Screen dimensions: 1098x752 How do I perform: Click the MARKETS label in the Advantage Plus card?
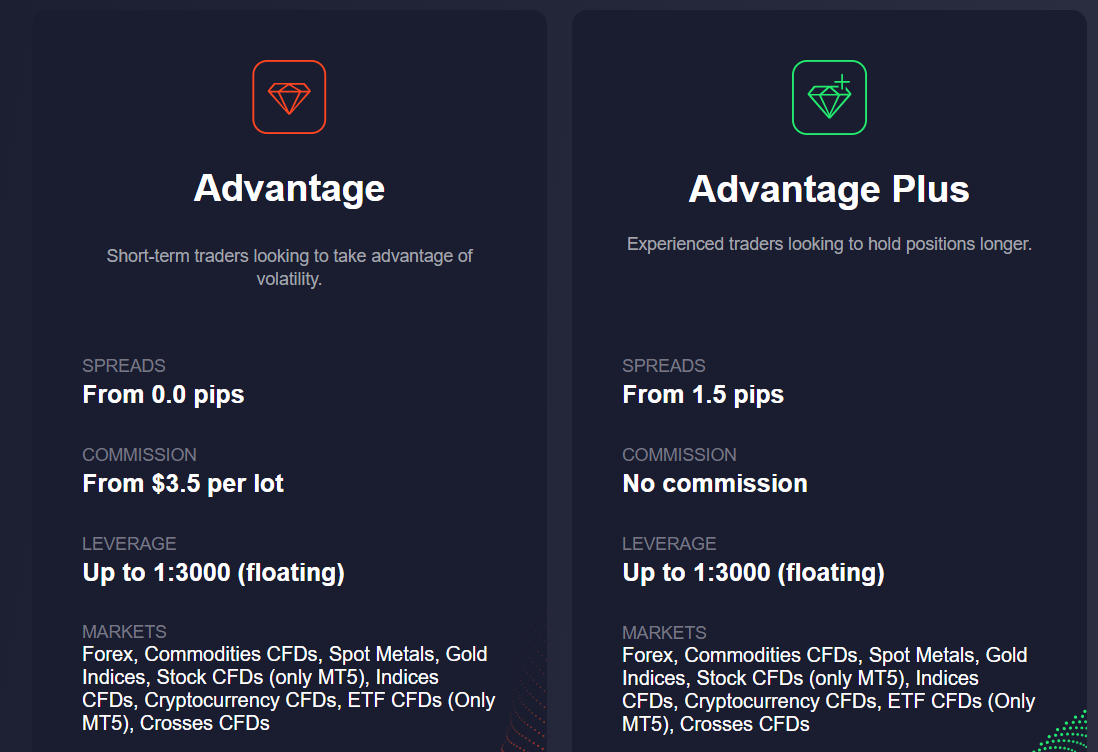point(664,633)
